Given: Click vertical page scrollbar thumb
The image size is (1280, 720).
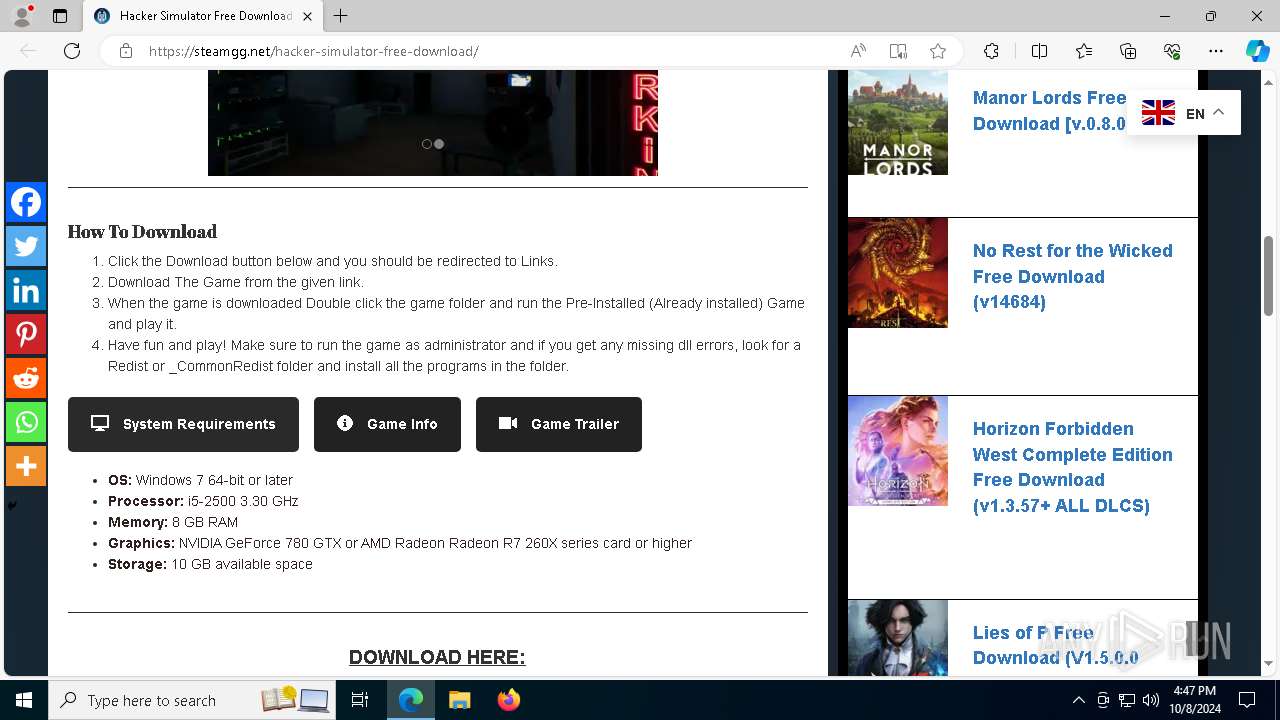Looking at the screenshot, I should tap(1269, 276).
